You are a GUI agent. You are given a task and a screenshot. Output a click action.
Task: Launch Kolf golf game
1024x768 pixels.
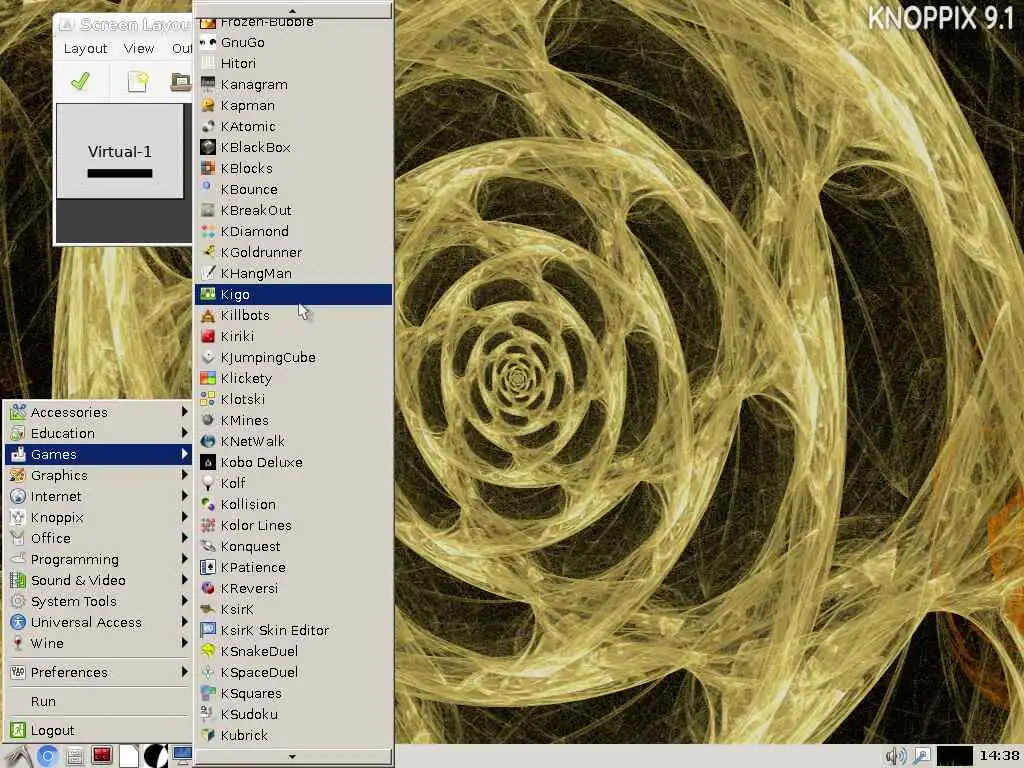pos(293,483)
